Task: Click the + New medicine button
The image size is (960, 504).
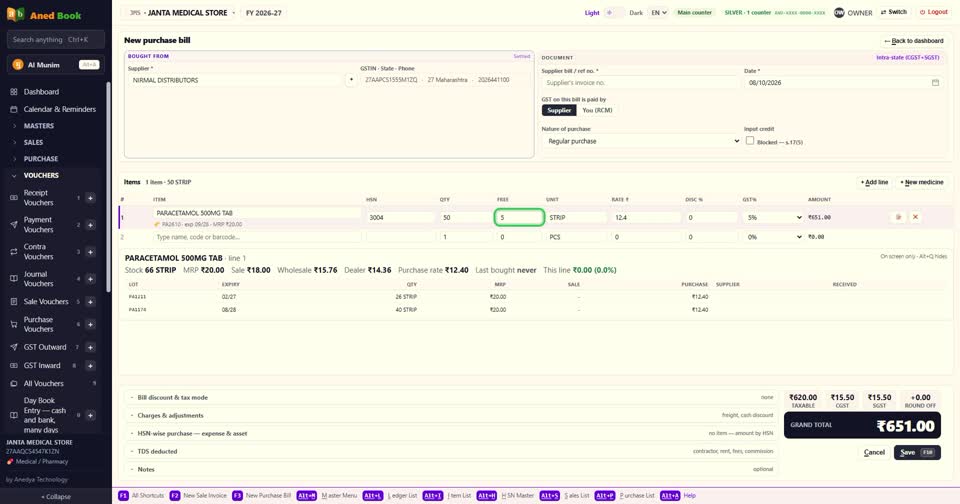Action: click(921, 182)
